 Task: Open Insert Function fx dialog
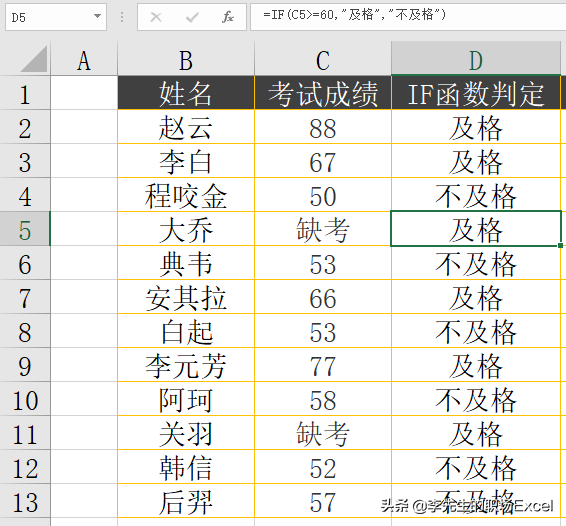coord(228,17)
